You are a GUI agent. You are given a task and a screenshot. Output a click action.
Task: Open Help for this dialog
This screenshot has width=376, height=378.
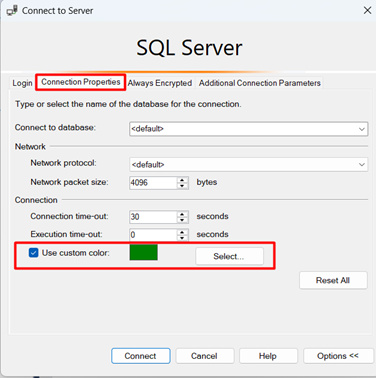coord(268,356)
